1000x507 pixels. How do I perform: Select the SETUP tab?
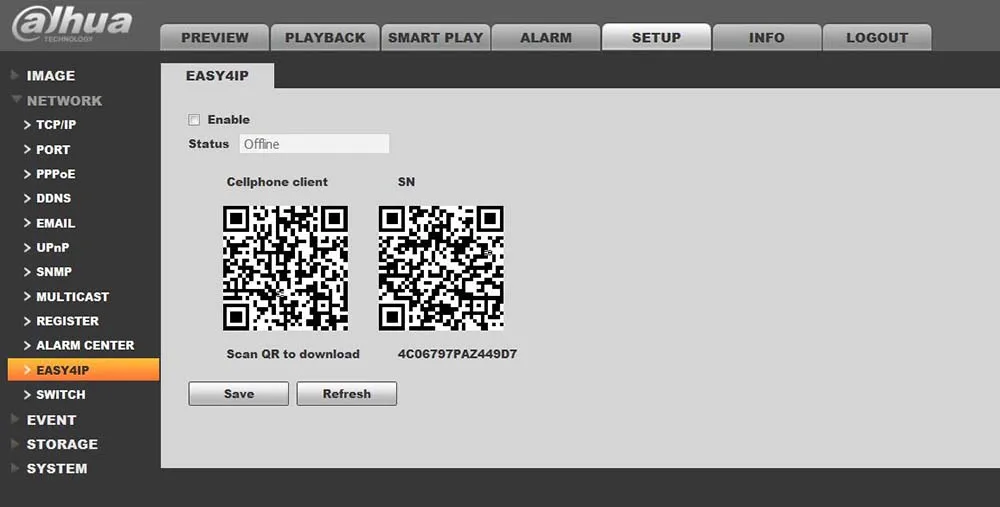[x=656, y=38]
